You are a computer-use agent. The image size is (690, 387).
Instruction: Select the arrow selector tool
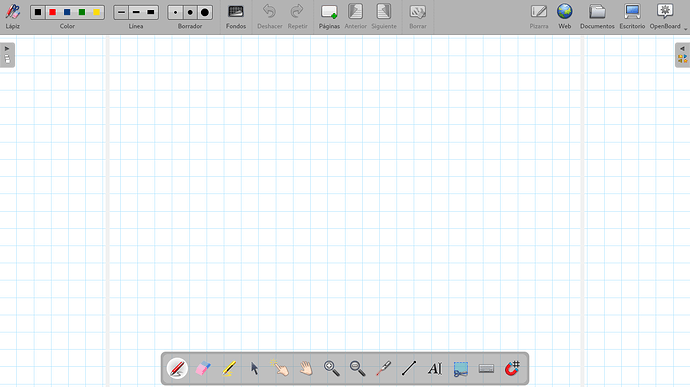[x=254, y=368]
